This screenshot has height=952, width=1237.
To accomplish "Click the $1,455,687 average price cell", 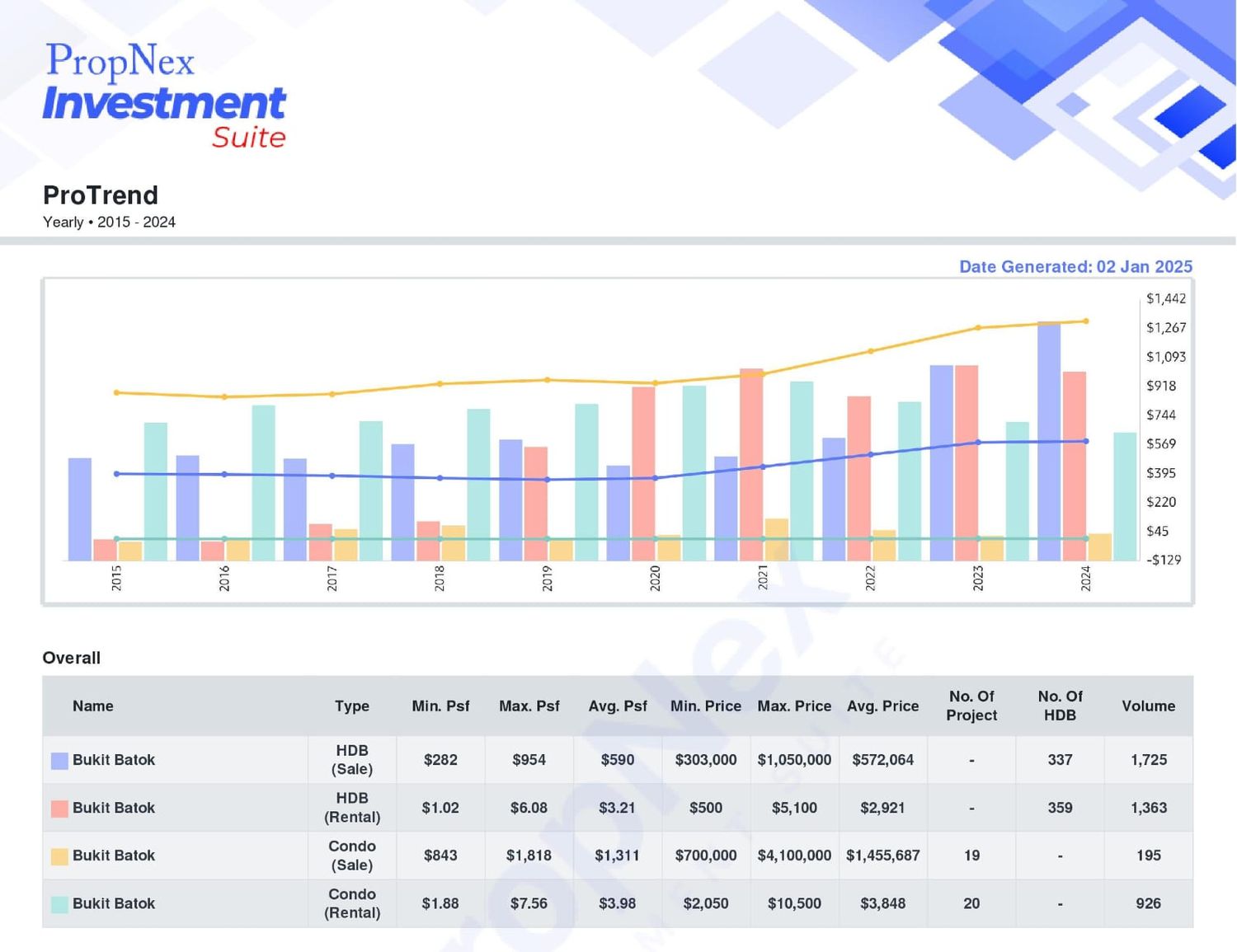I will [882, 856].
